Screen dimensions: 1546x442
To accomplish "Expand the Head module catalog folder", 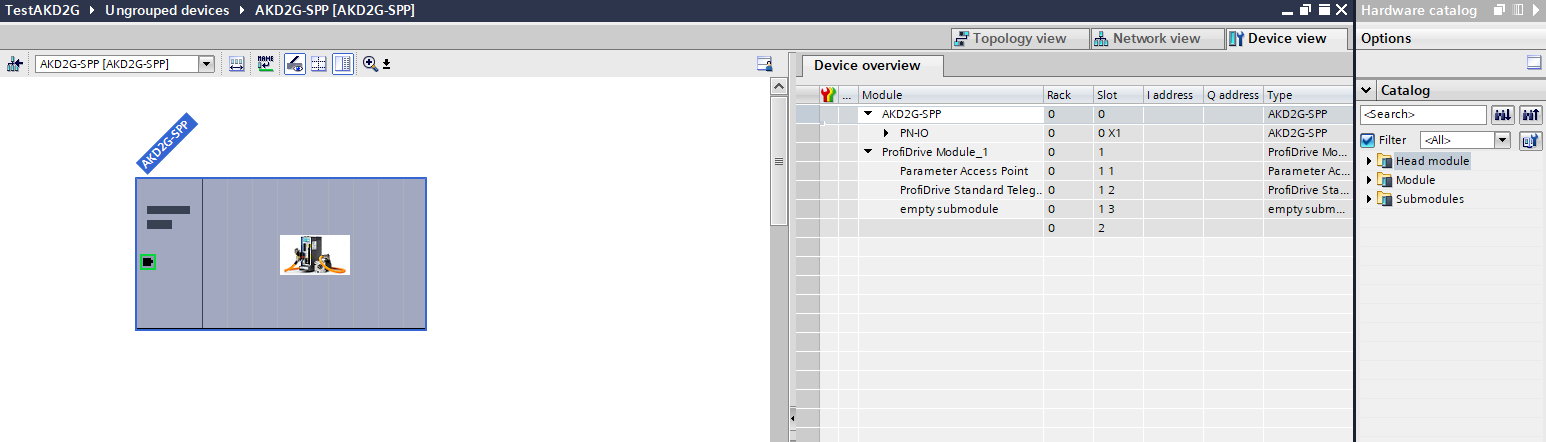I will (x=1369, y=161).
